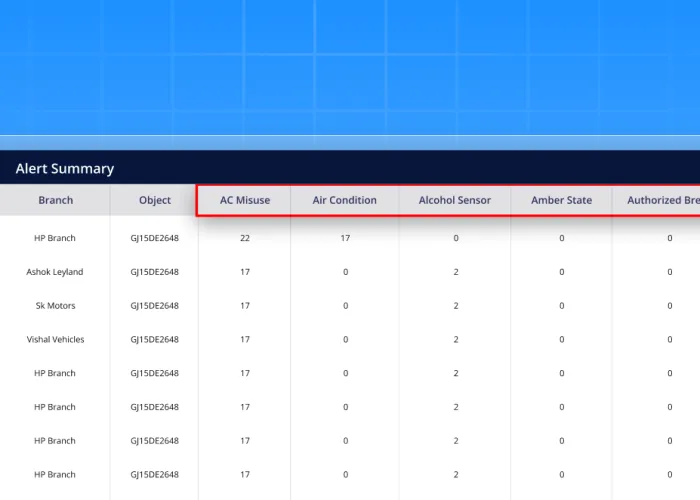The height and width of the screenshot is (500, 700).
Task: Open the Sk Motors branch row
Action: click(55, 306)
